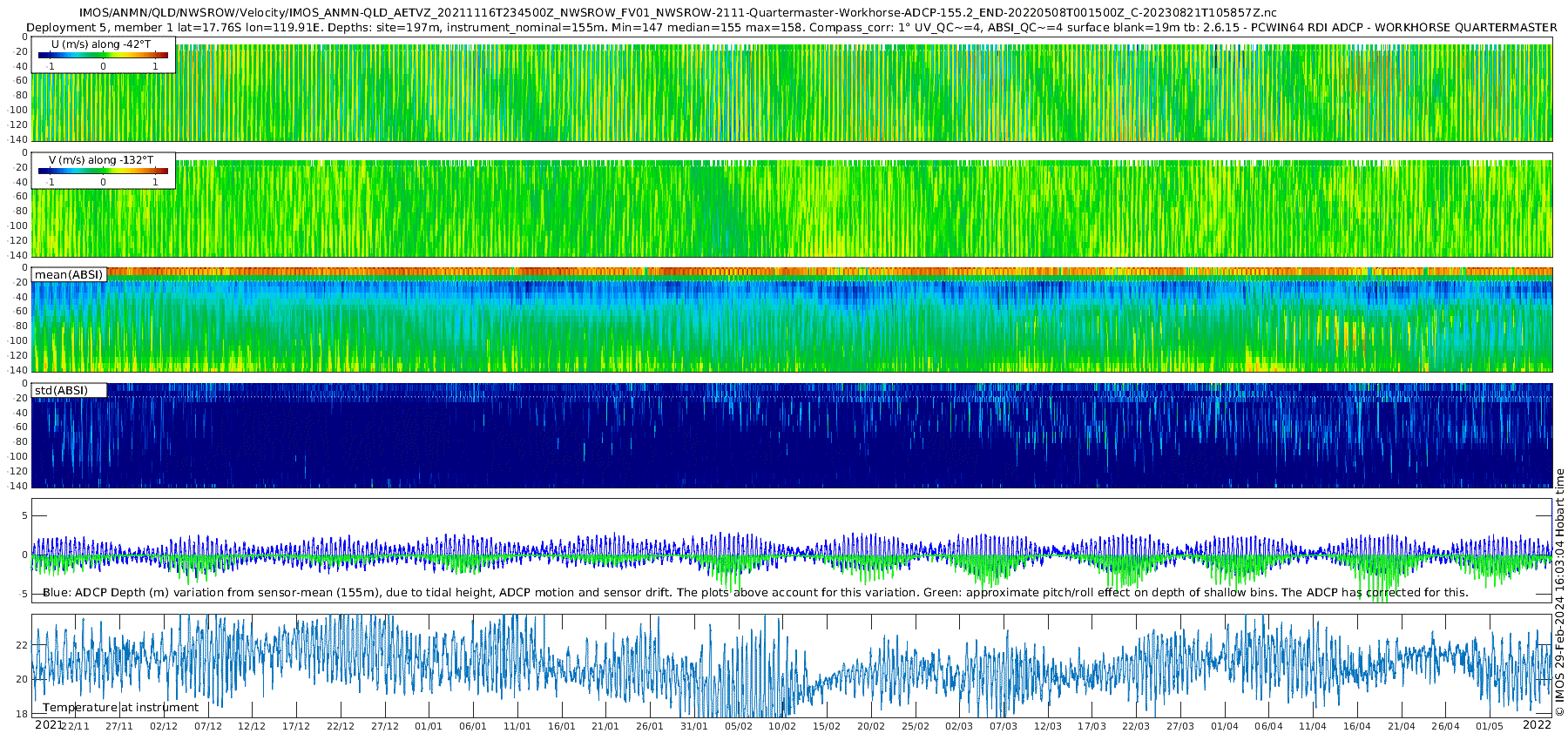1568x740 pixels.
Task: Click the 22 tick on temperature axis
Action: [x=22, y=645]
